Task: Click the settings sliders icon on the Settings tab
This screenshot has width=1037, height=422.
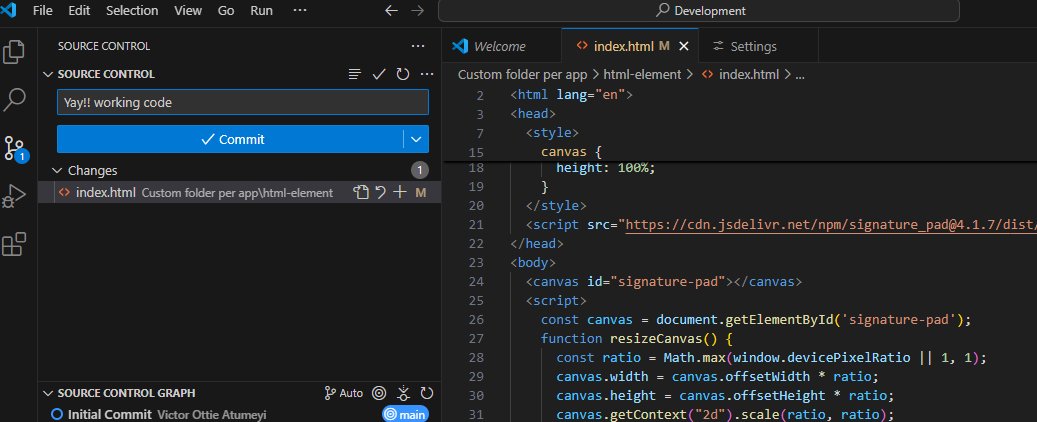Action: coord(718,46)
